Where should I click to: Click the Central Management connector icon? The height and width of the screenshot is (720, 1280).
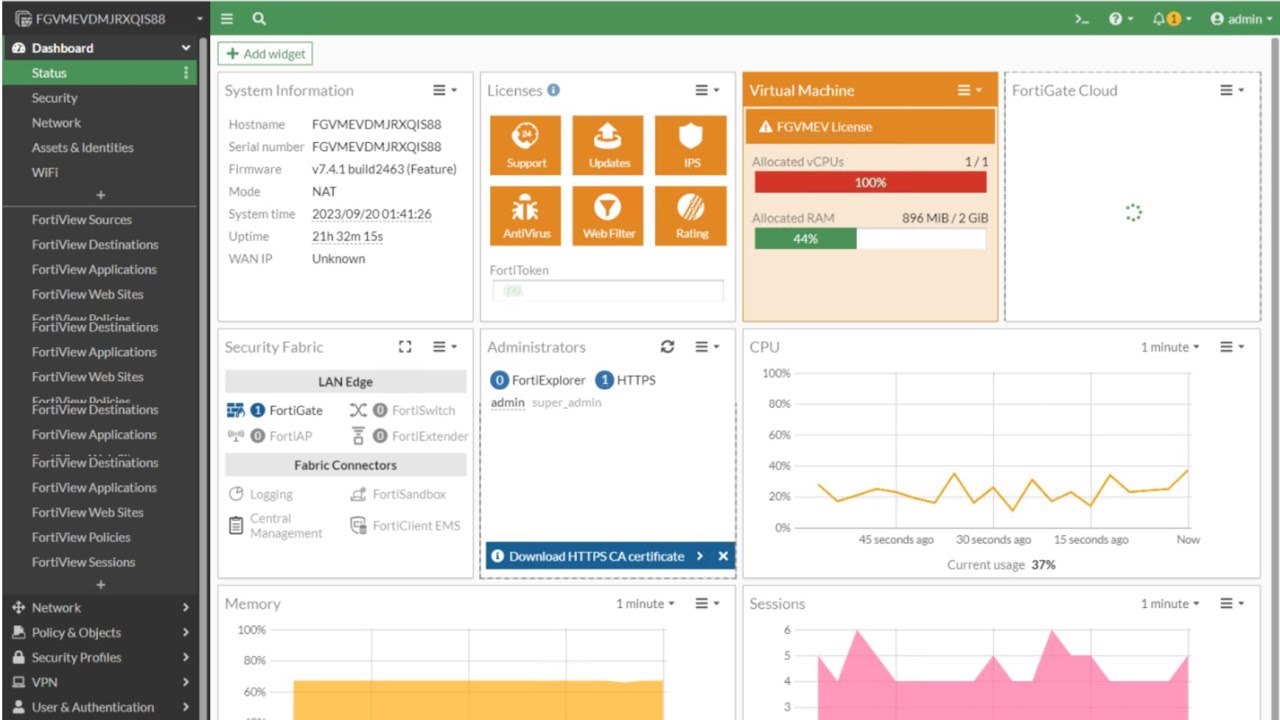point(236,525)
